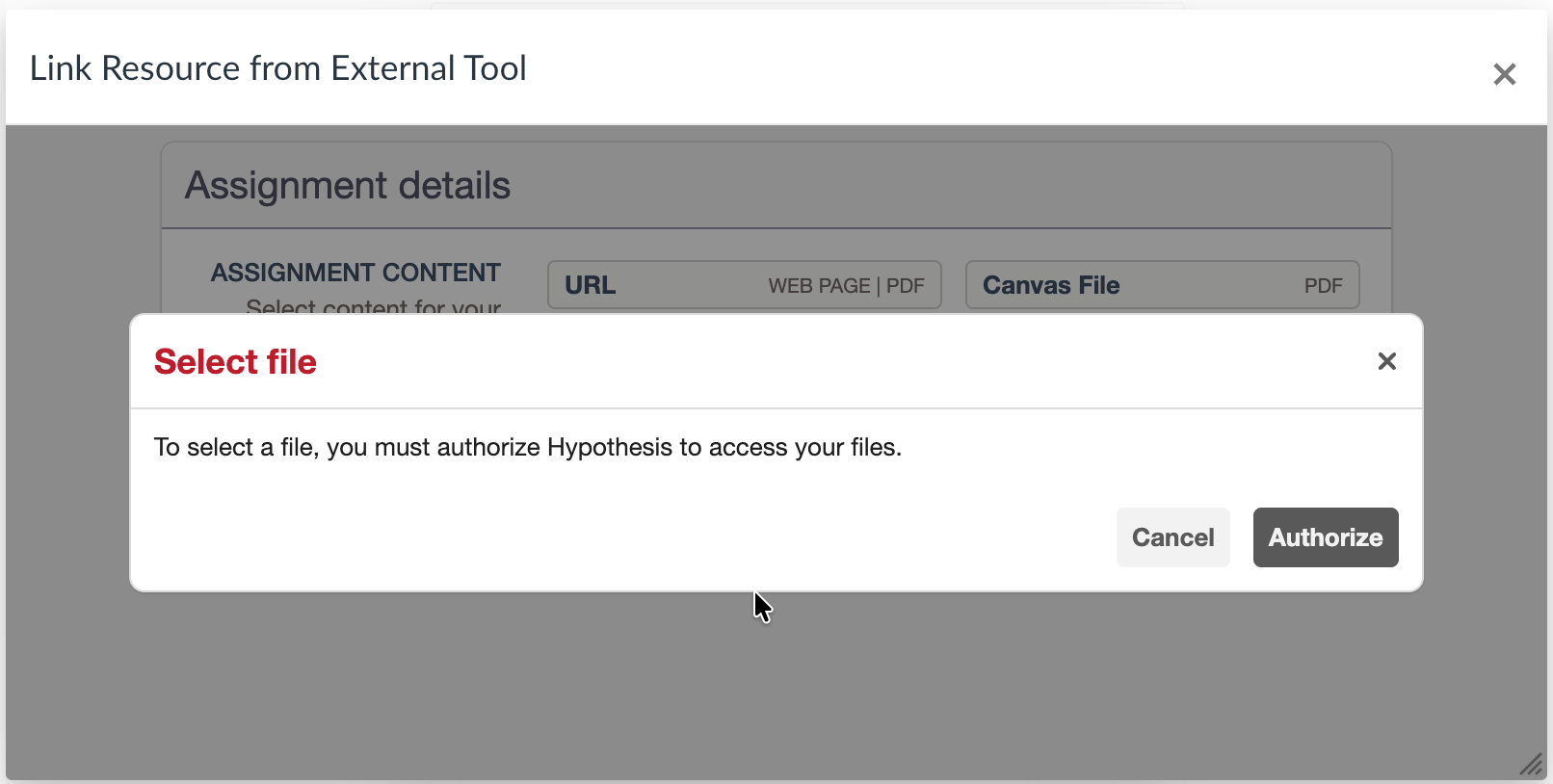Click the 'ASSIGNMENT CONTENT' label
Image resolution: width=1553 pixels, height=784 pixels.
[355, 273]
